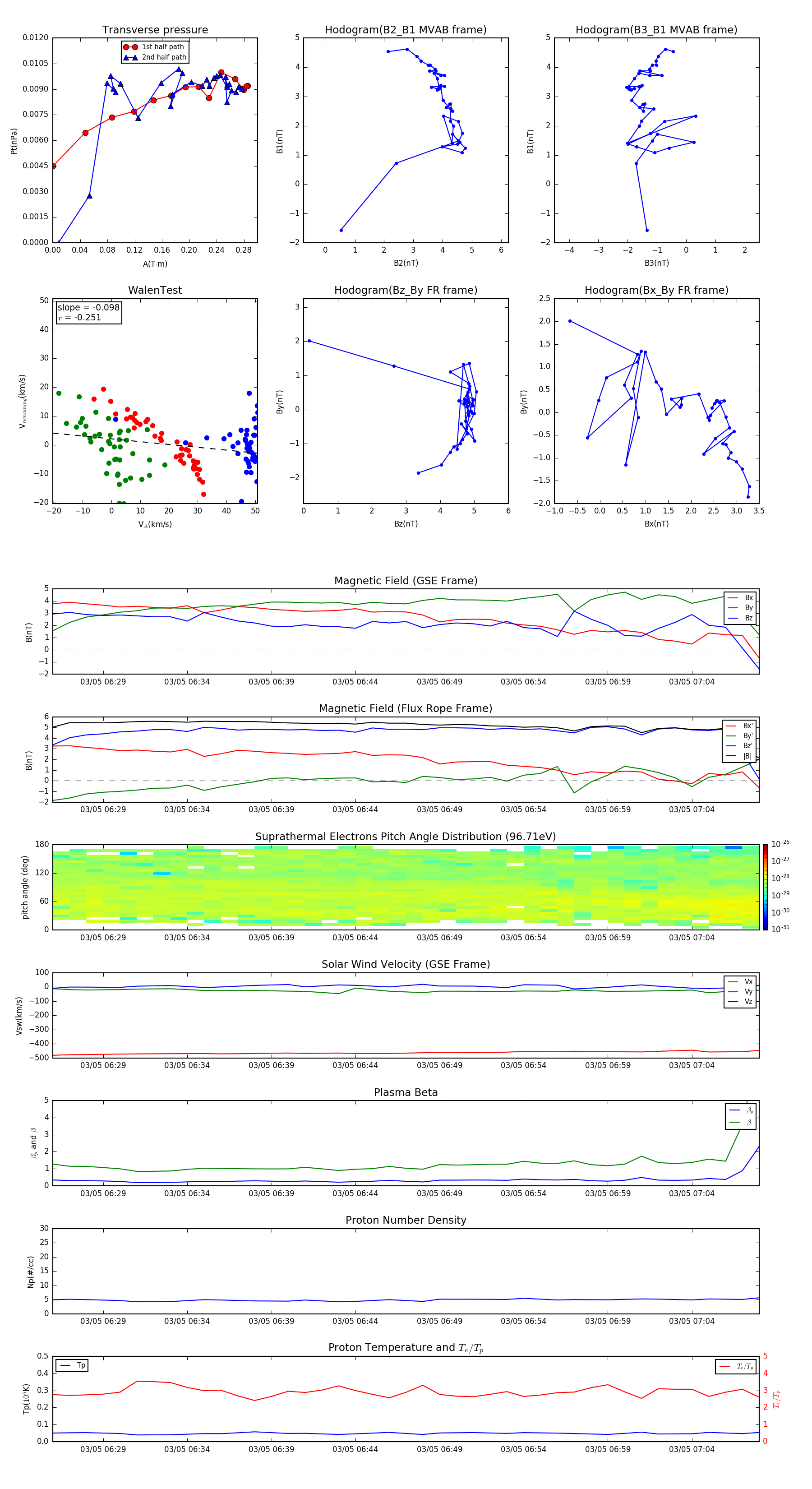812x1489 pixels.
Task: Click the Solar Wind Velocity (GSE Frame) title
Action: (x=405, y=964)
